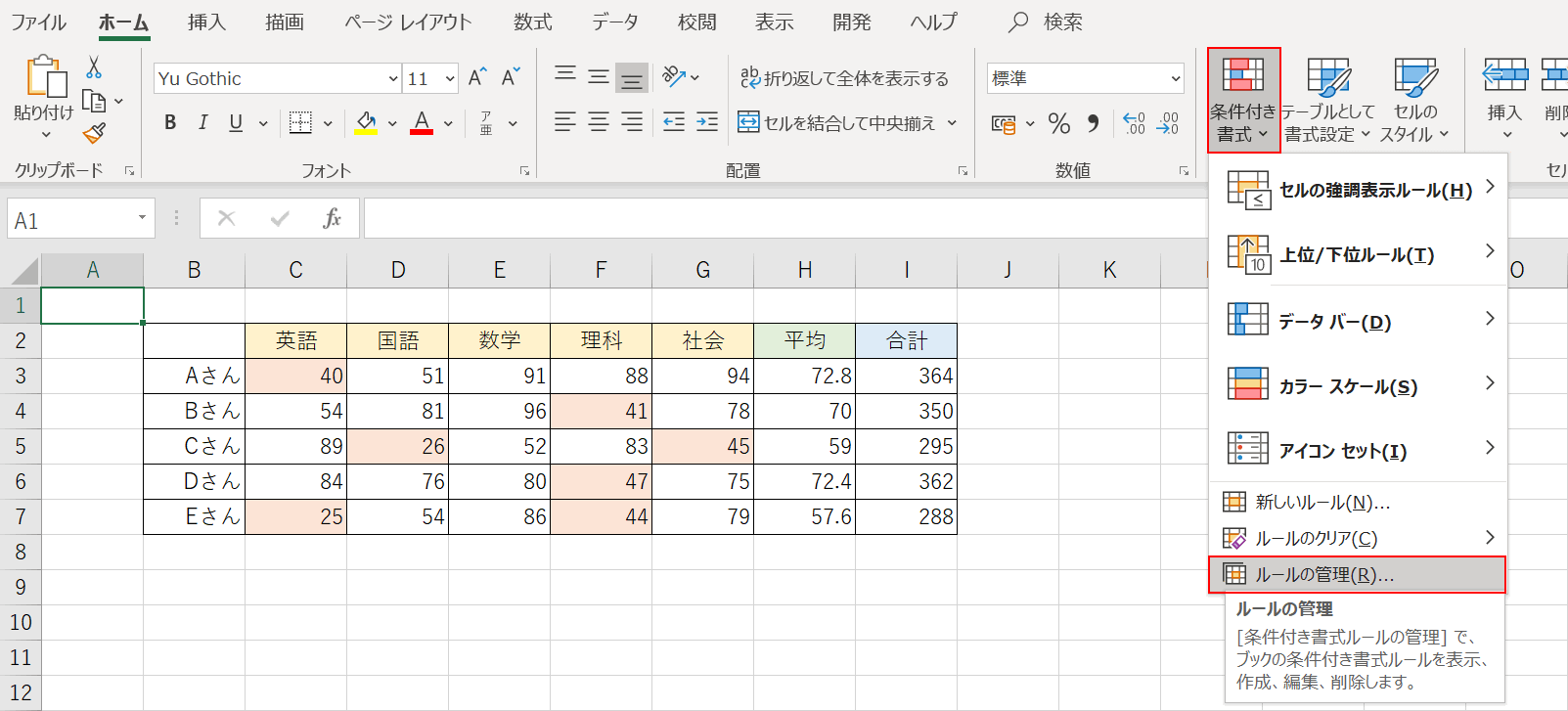This screenshot has width=1568, height=711.
Task: Select Manage Rules (ルールの管理)
Action: click(1358, 574)
